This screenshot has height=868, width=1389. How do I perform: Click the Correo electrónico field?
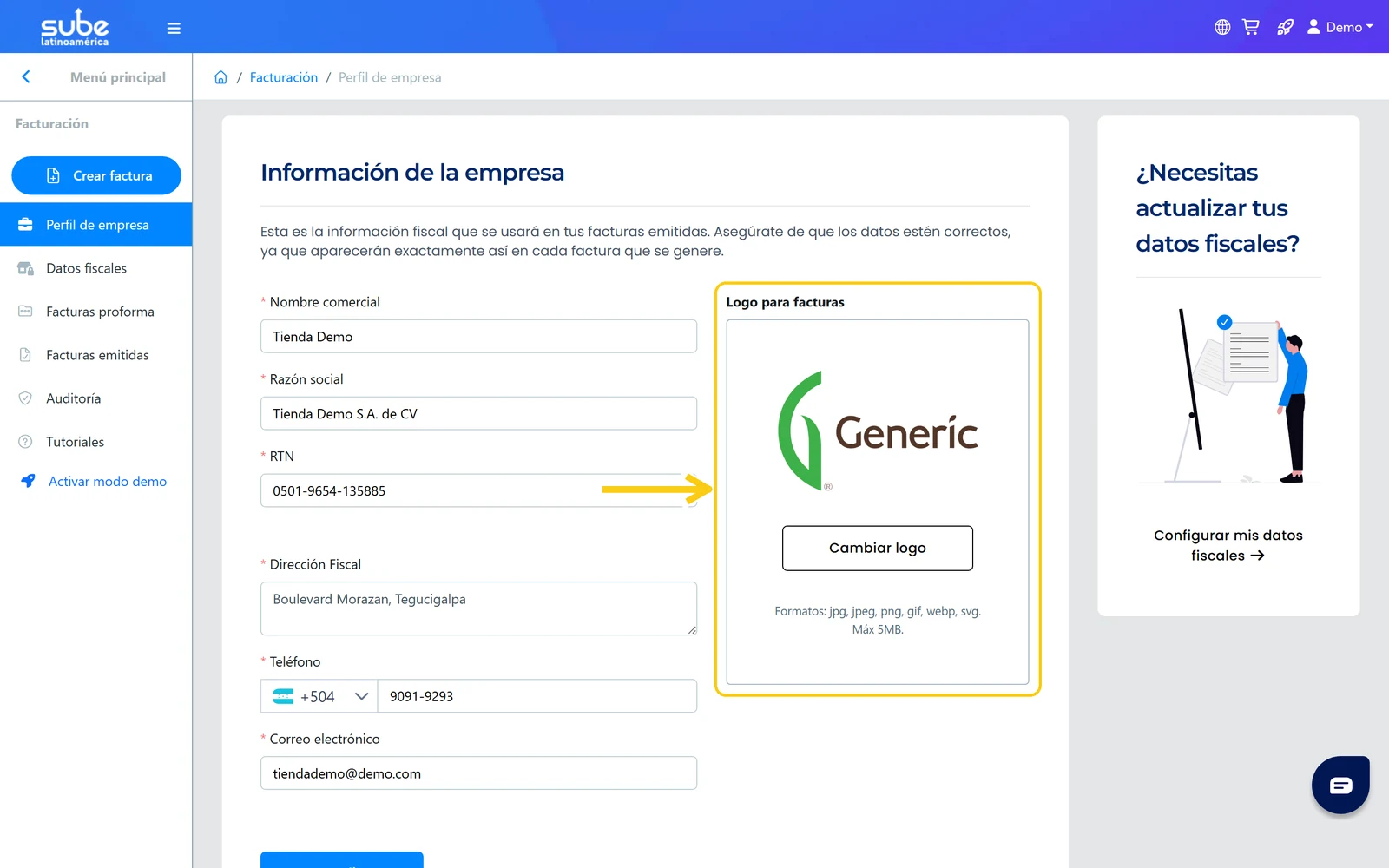(x=478, y=773)
